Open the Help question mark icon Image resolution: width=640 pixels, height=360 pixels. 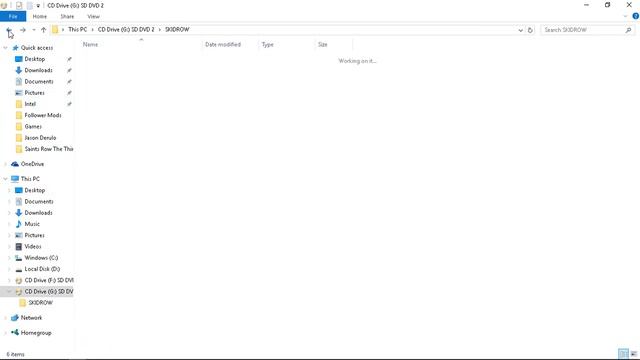tap(636, 16)
